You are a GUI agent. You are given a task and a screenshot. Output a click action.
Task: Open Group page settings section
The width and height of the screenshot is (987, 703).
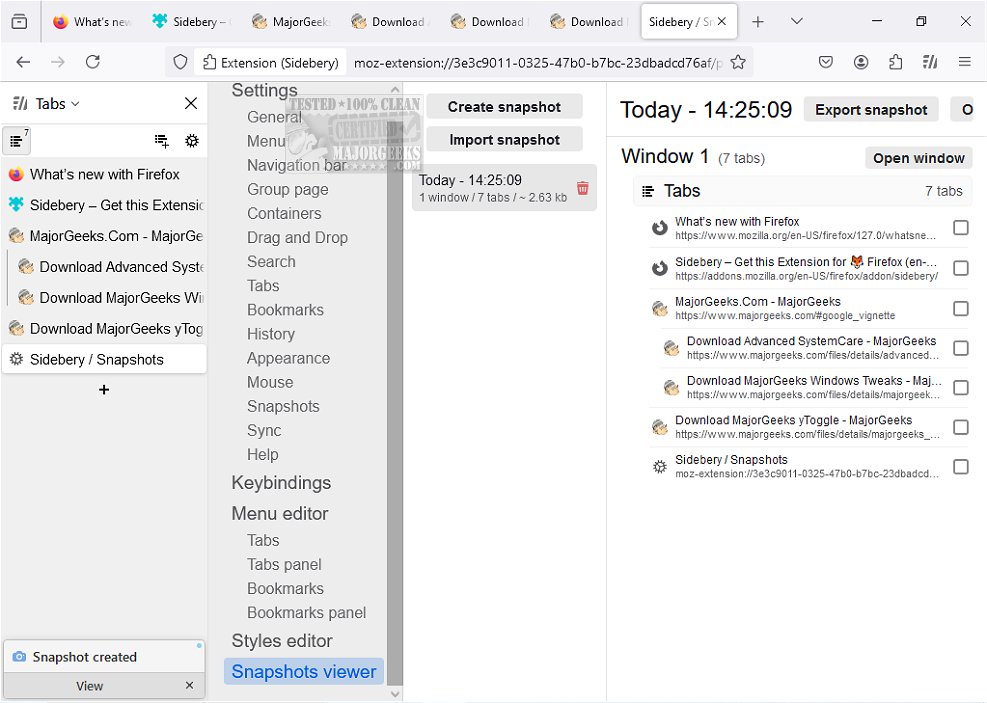(288, 189)
